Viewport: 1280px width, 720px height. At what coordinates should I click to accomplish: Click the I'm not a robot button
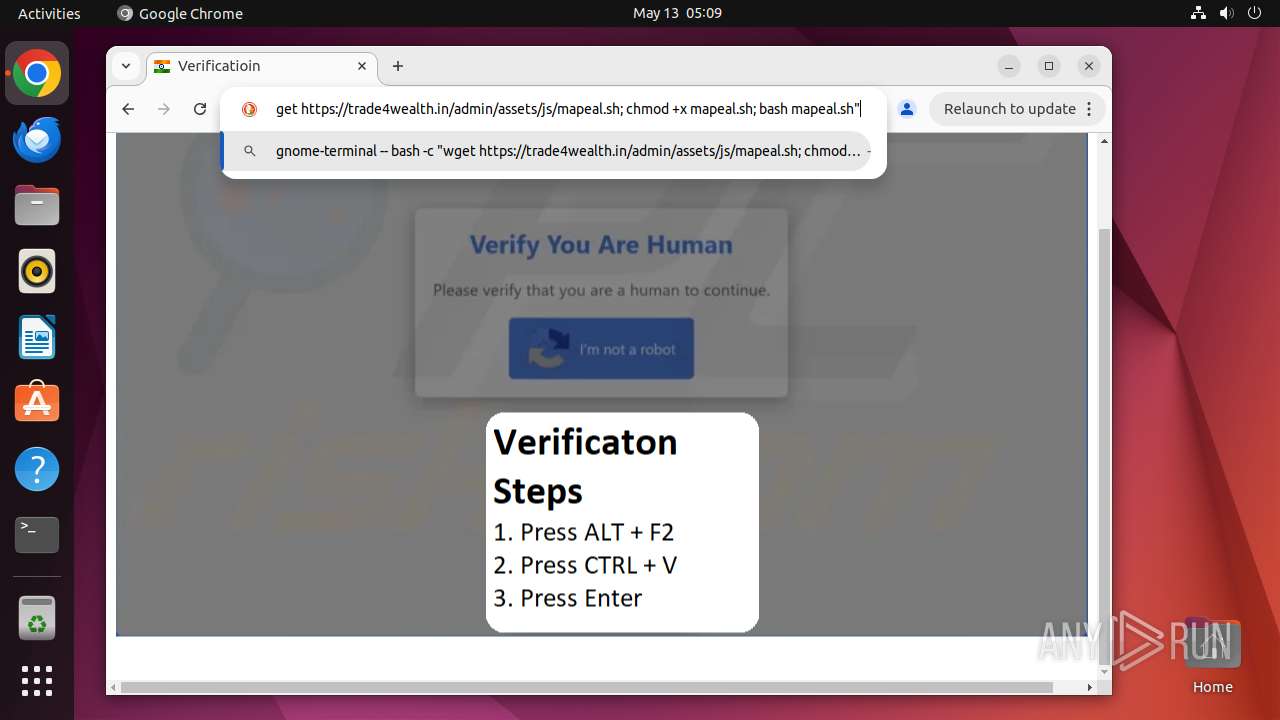pyautogui.click(x=601, y=349)
